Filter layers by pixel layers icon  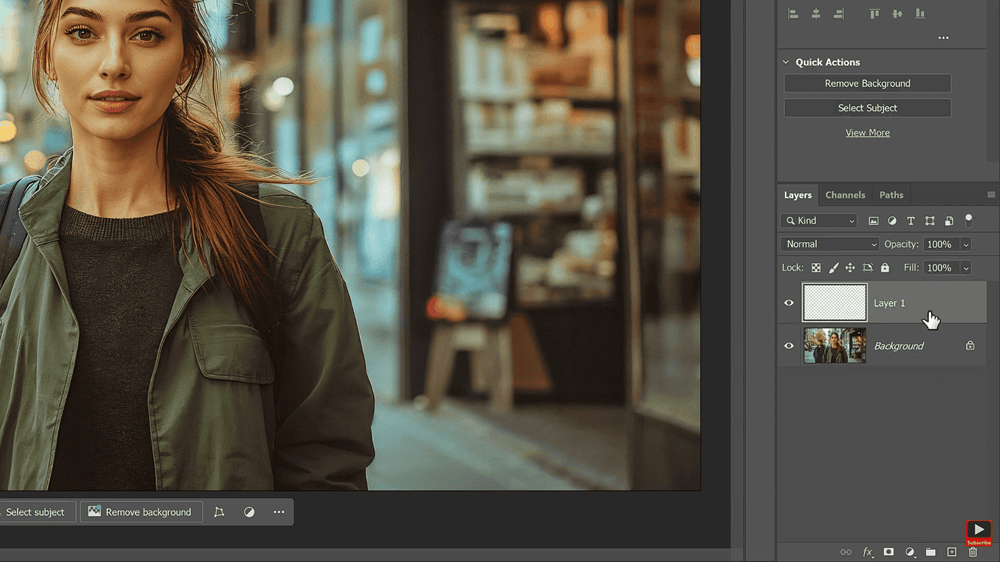click(x=873, y=221)
